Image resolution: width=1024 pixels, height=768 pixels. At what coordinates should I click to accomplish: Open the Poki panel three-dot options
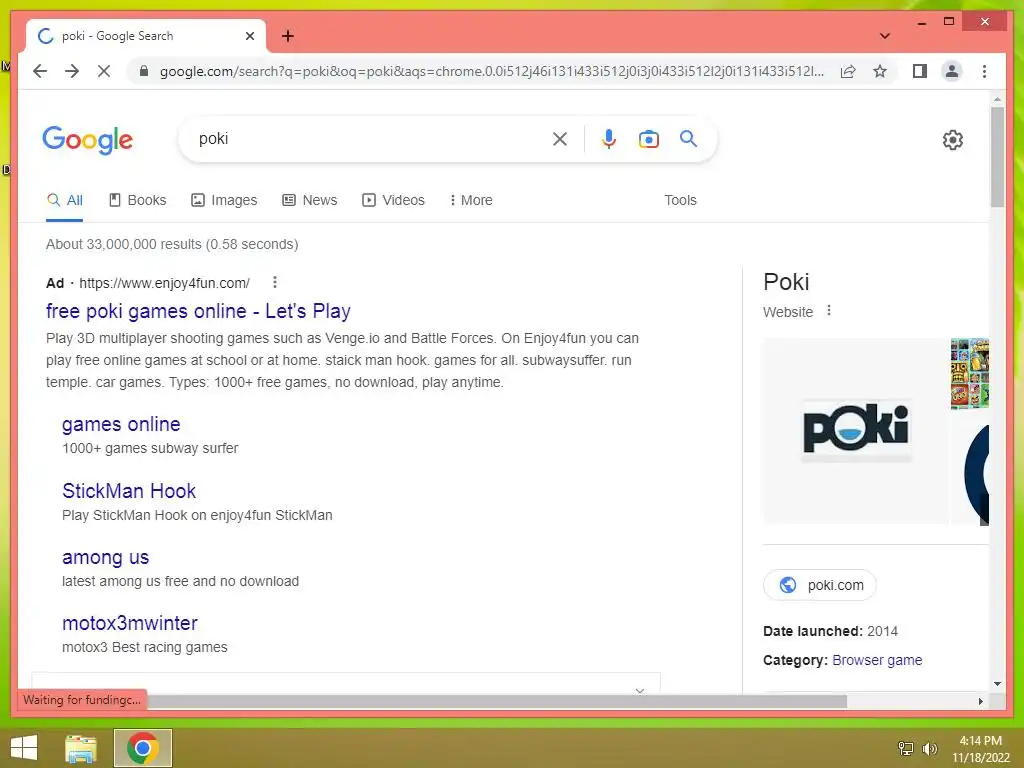click(829, 311)
